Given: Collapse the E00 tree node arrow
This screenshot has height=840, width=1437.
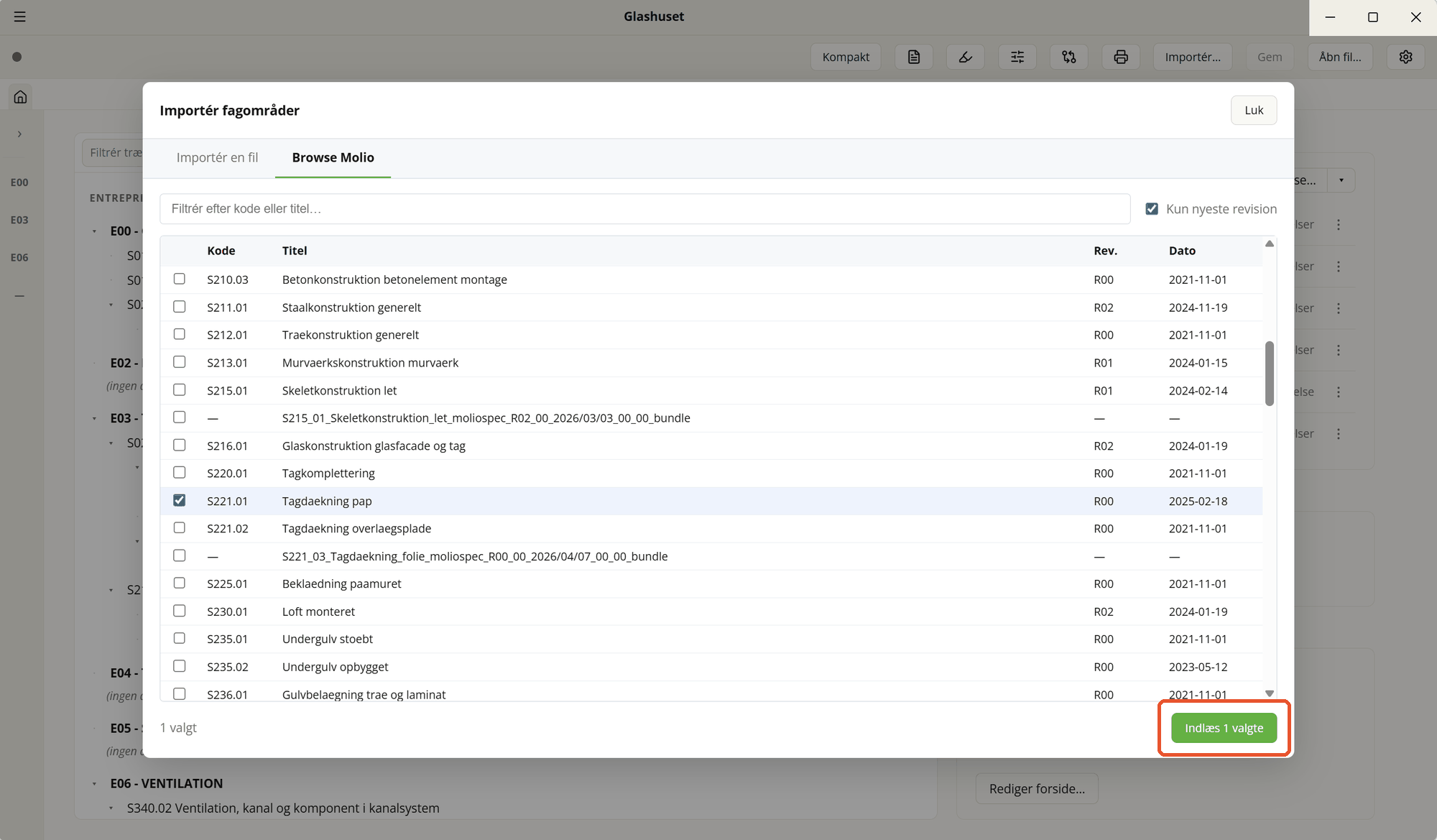Looking at the screenshot, I should 94,231.
